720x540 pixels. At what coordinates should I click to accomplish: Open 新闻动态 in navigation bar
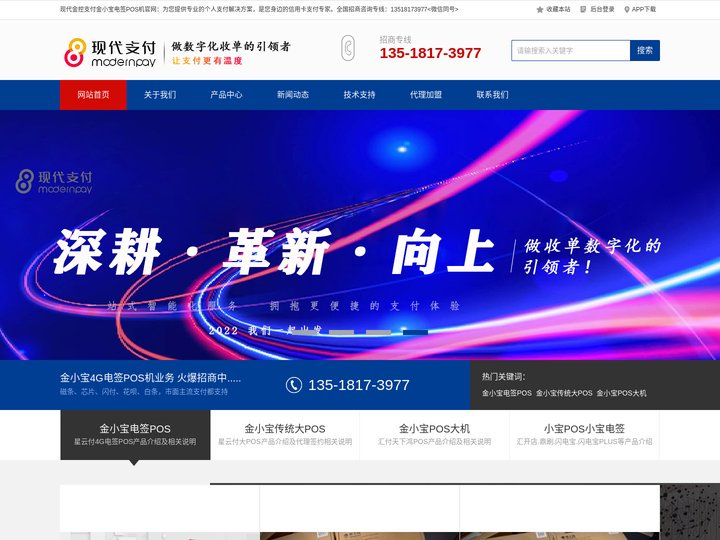click(x=293, y=95)
